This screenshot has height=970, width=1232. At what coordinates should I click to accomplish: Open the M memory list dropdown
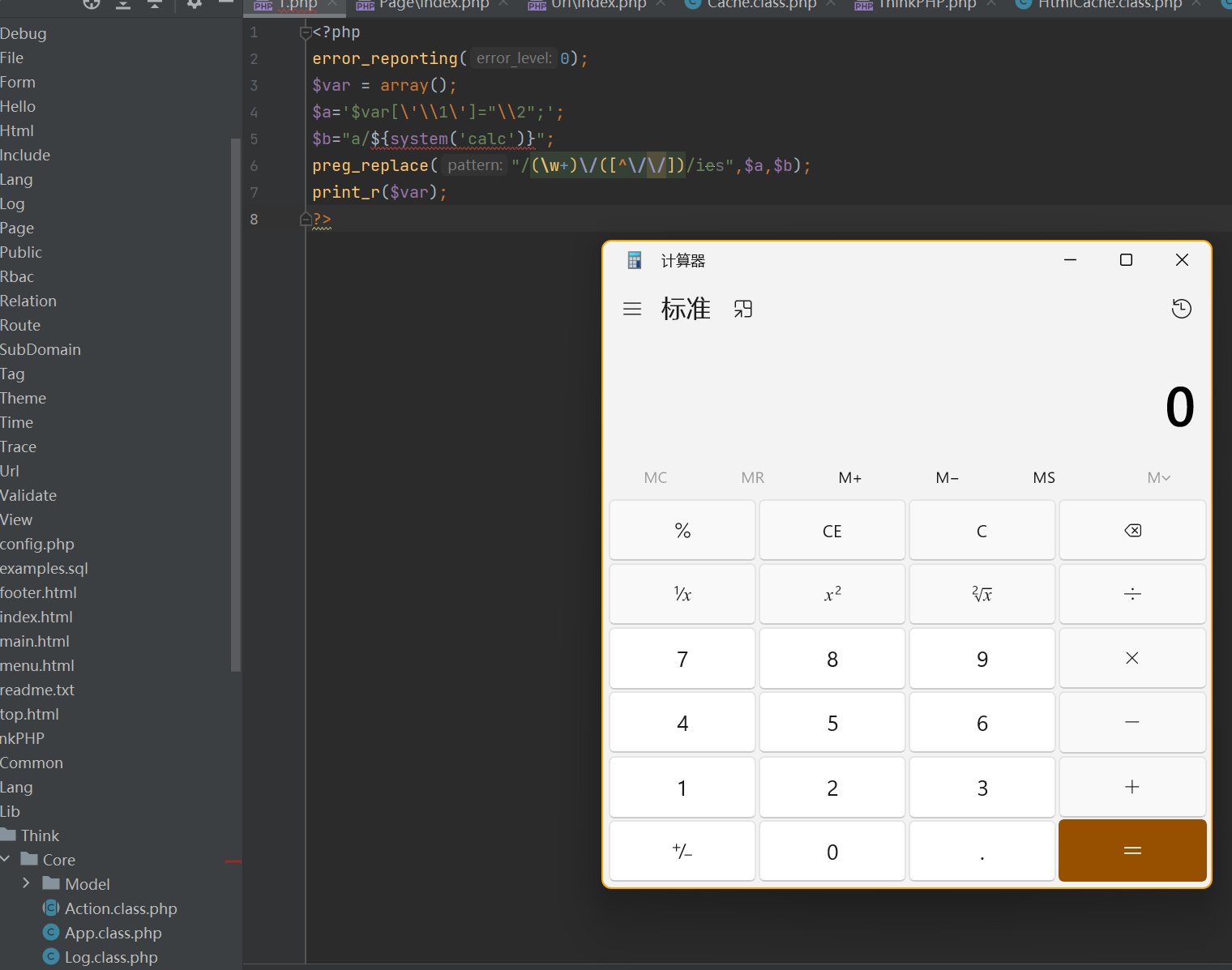1158,477
